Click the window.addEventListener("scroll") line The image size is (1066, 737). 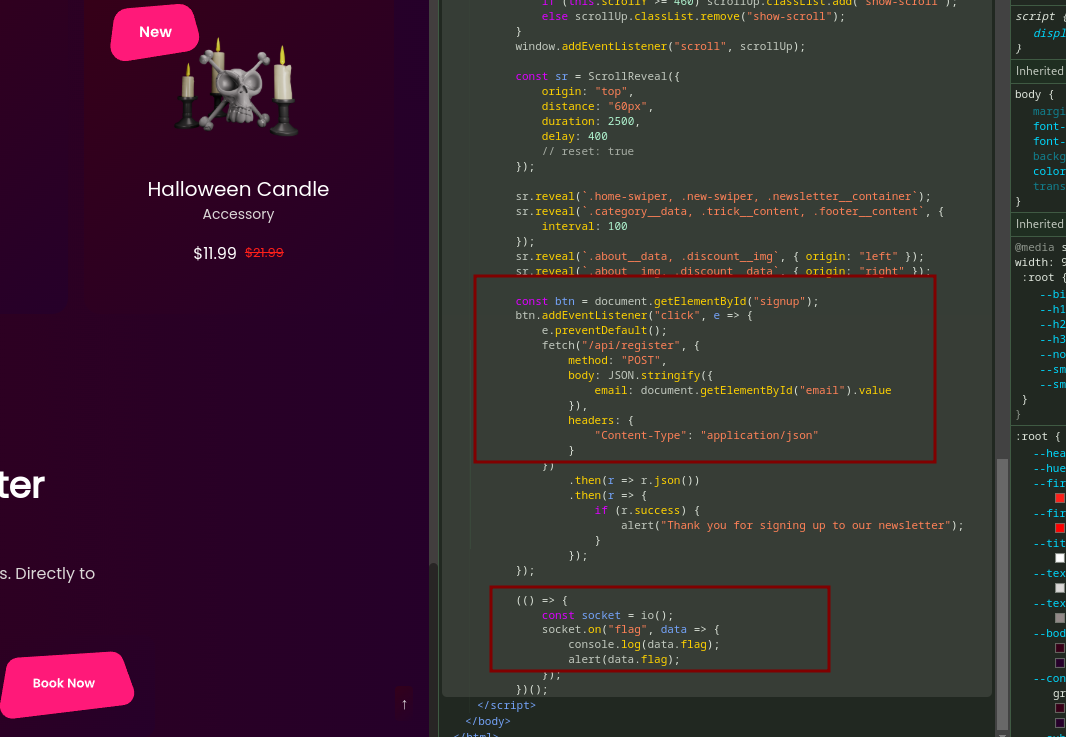tap(660, 46)
